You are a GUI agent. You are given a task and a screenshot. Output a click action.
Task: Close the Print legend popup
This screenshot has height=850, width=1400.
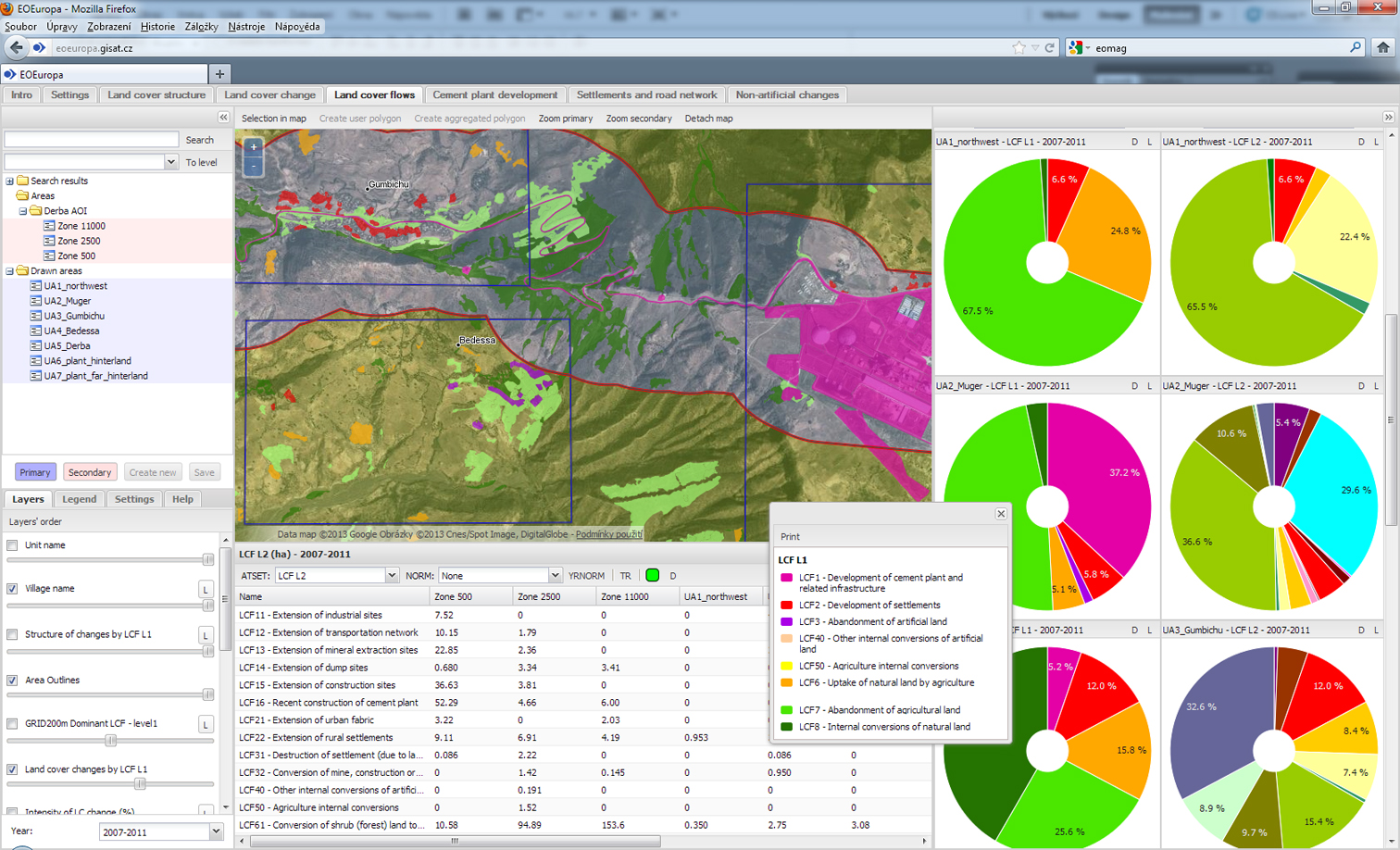[1001, 514]
